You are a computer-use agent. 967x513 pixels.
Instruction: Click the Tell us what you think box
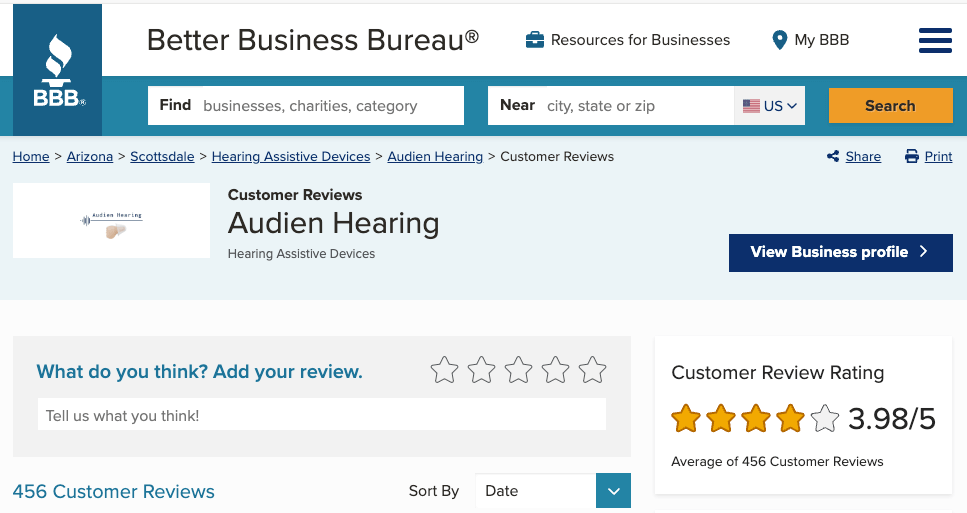(x=321, y=415)
